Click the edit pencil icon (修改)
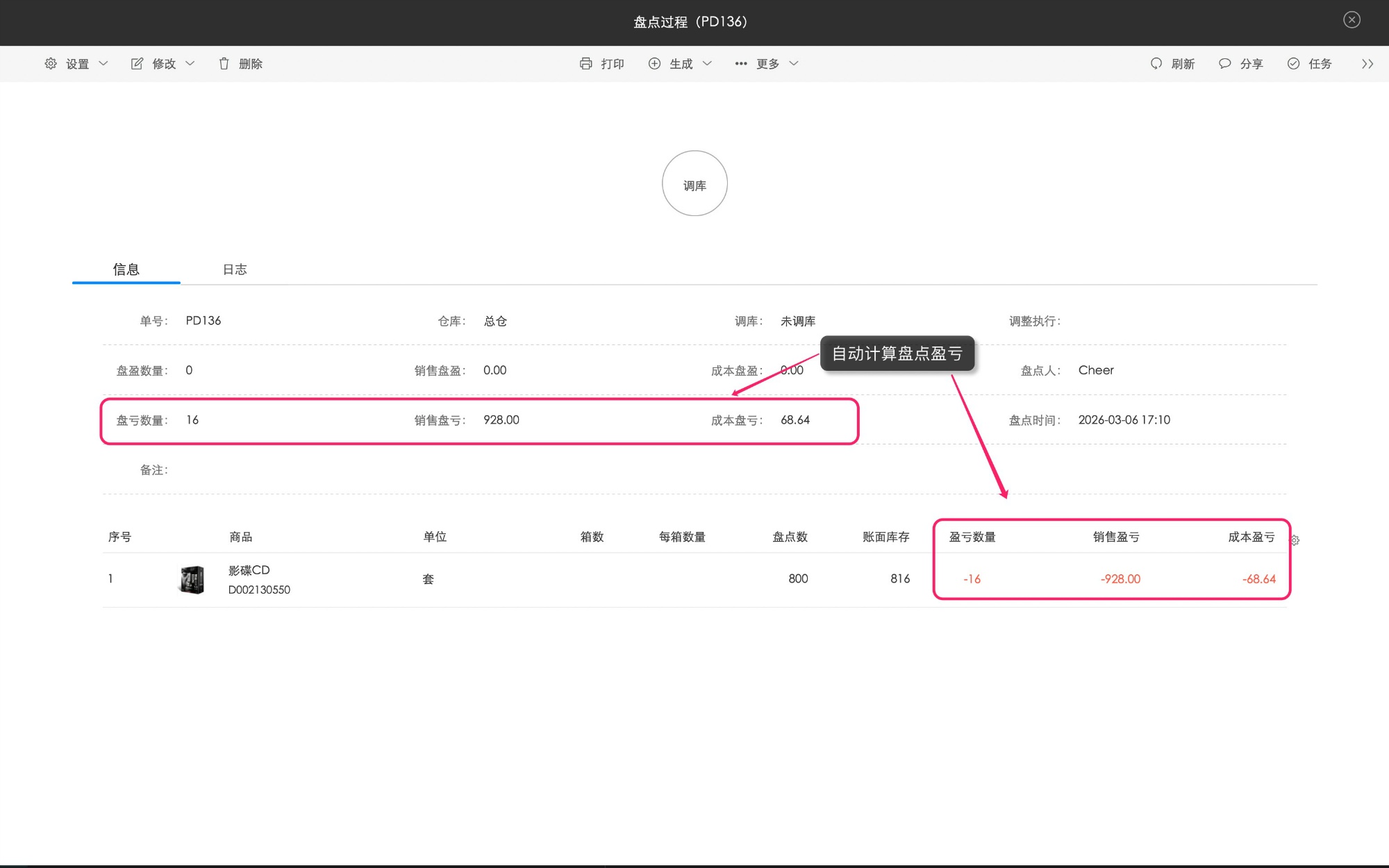The width and height of the screenshot is (1389, 868). [138, 63]
